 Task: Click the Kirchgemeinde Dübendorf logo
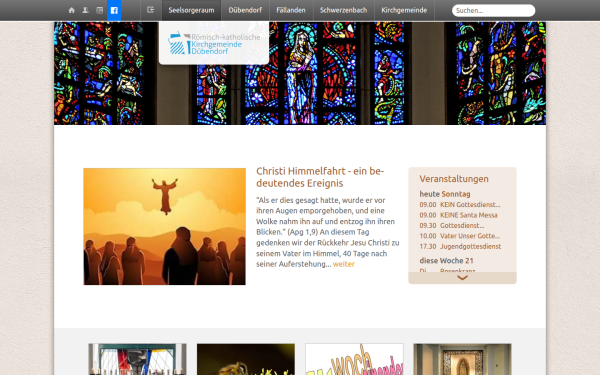tap(214, 43)
